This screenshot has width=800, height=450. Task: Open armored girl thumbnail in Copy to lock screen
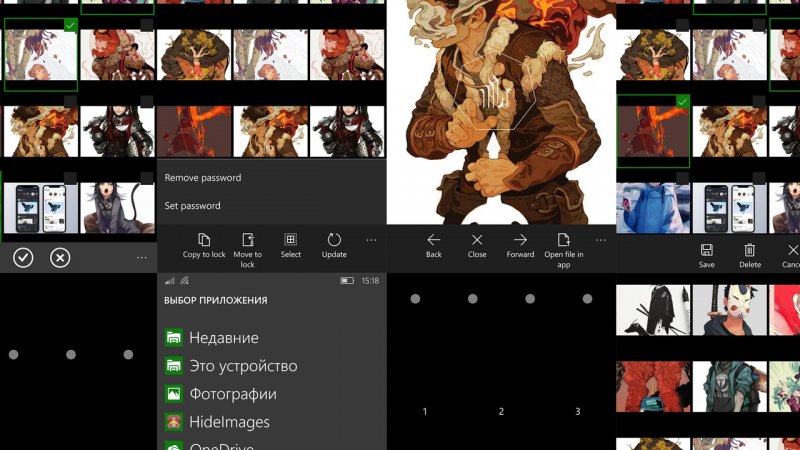coord(347,131)
